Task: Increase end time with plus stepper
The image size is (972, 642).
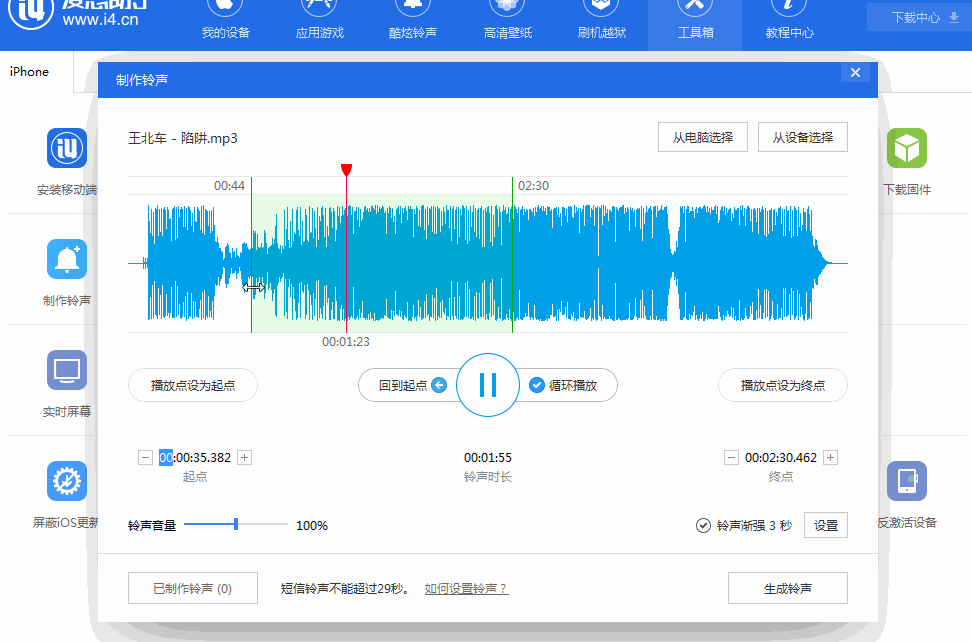Action: tap(831, 457)
